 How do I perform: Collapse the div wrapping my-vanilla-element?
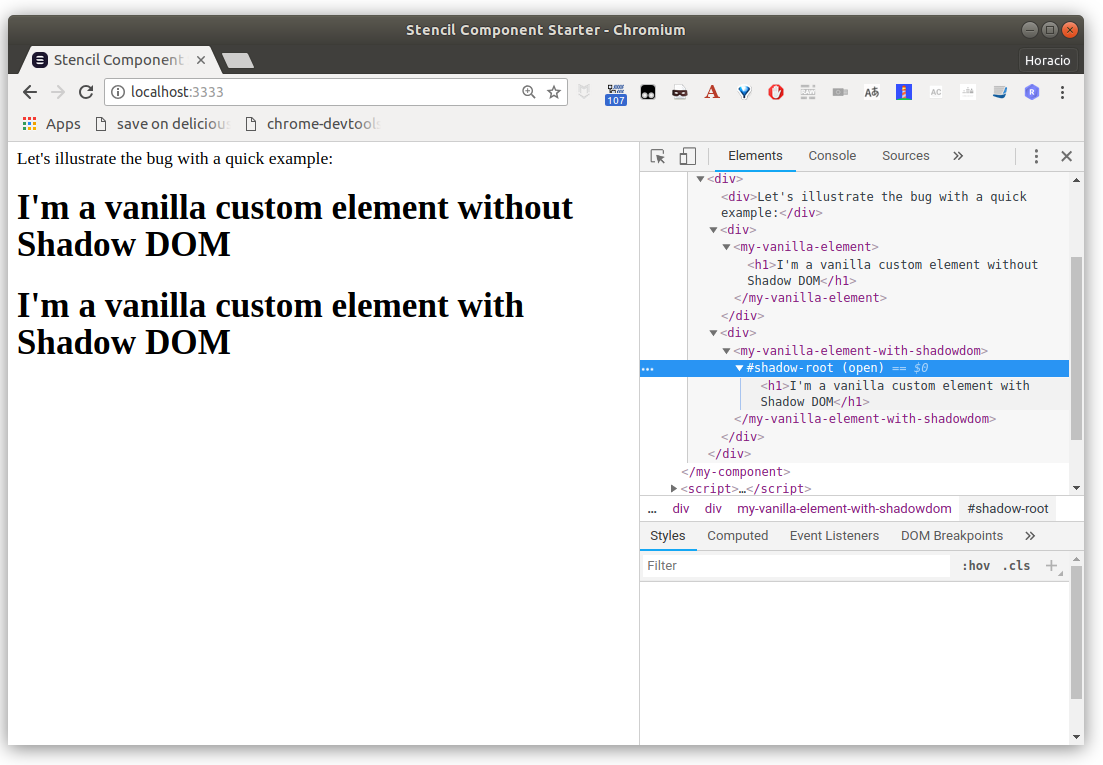[x=713, y=230]
